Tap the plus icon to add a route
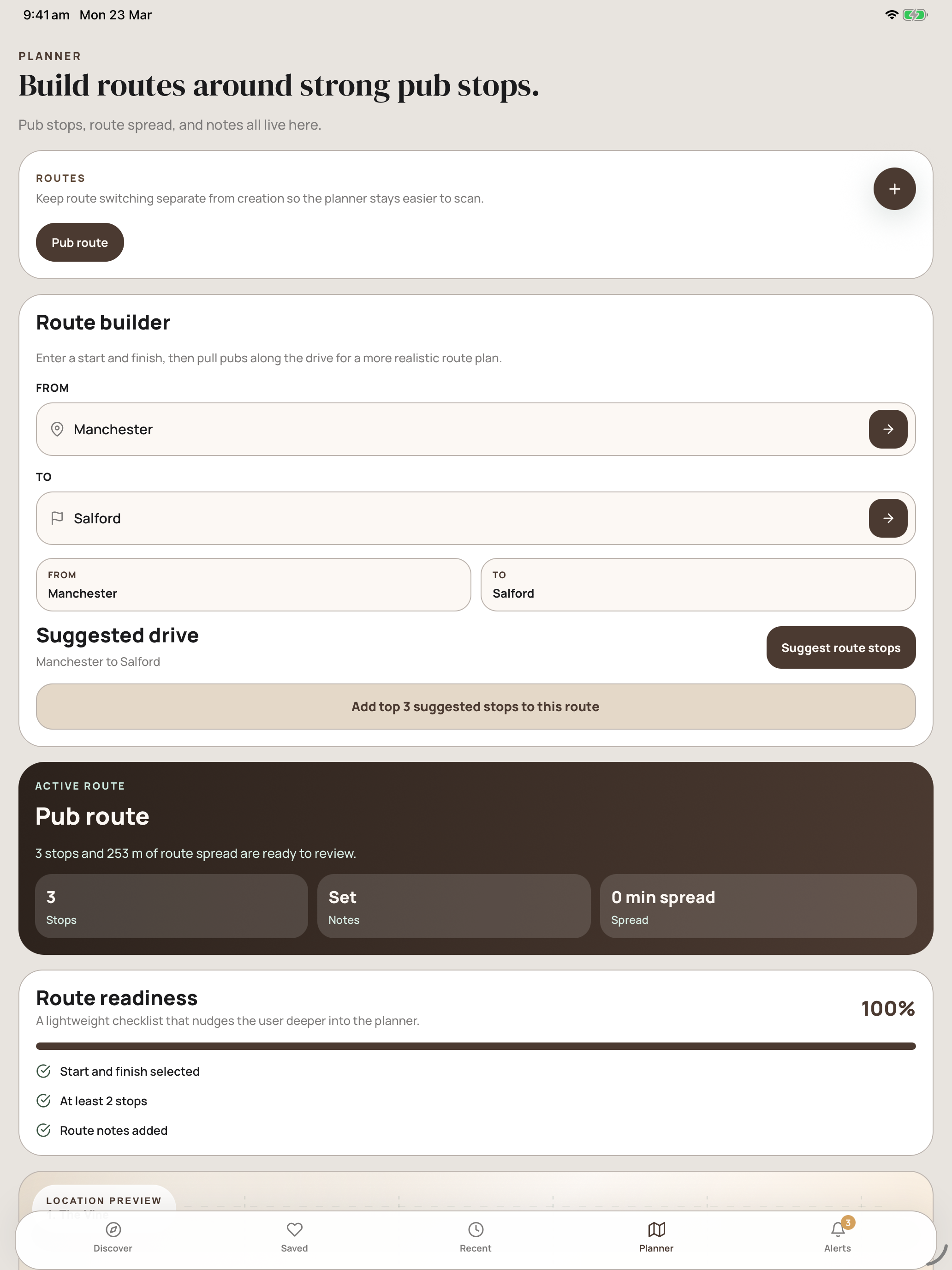This screenshot has width=952, height=1270. coord(894,189)
